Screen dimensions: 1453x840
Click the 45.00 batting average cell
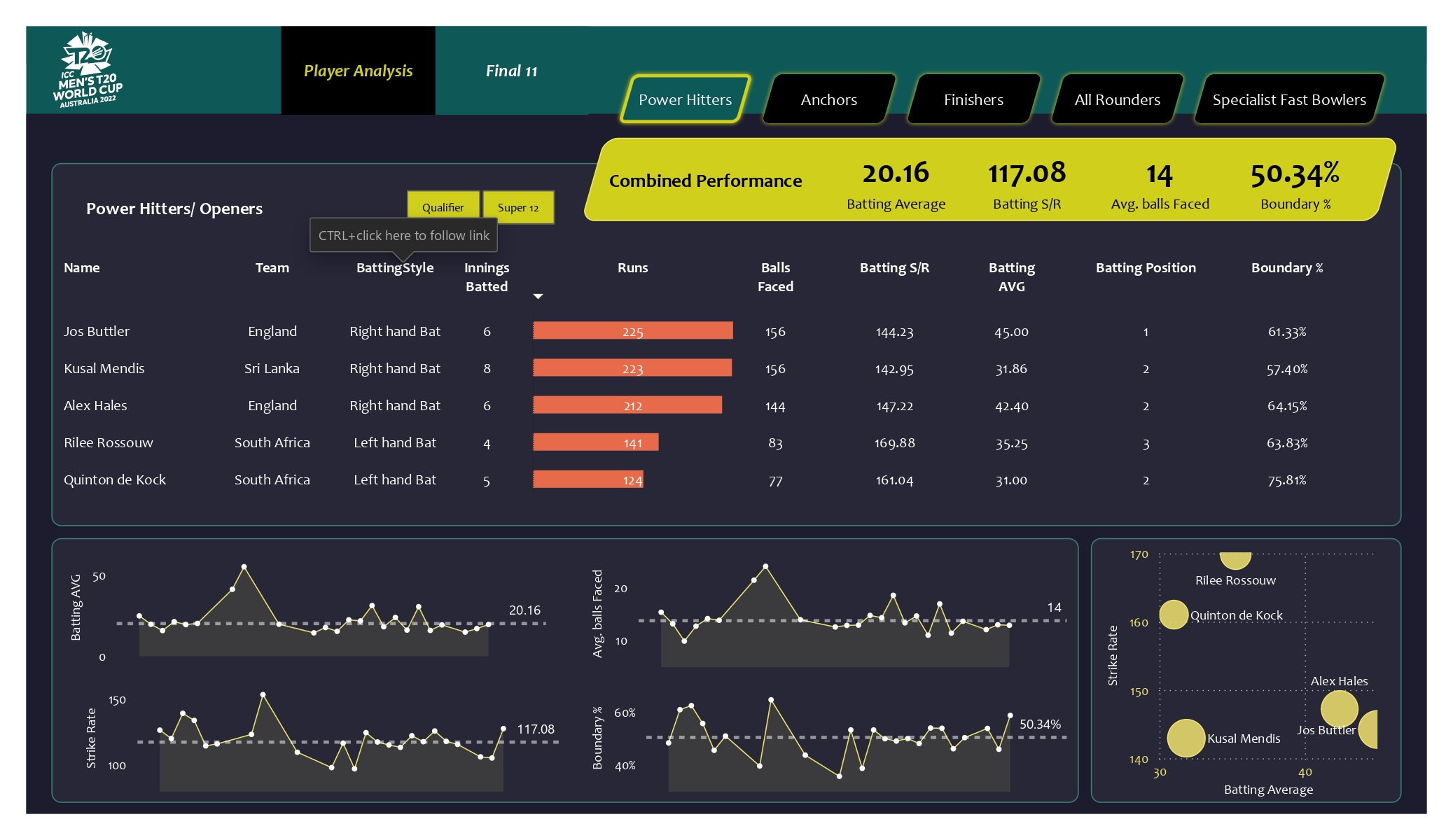pyautogui.click(x=1011, y=331)
